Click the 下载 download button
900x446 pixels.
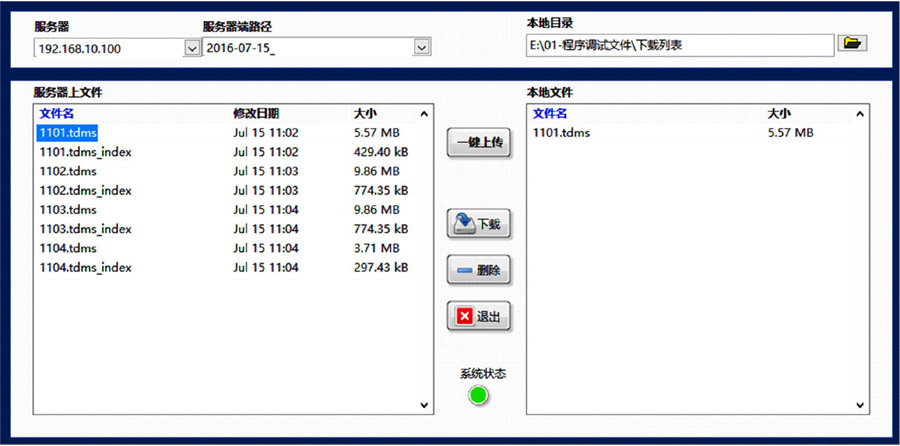point(479,225)
